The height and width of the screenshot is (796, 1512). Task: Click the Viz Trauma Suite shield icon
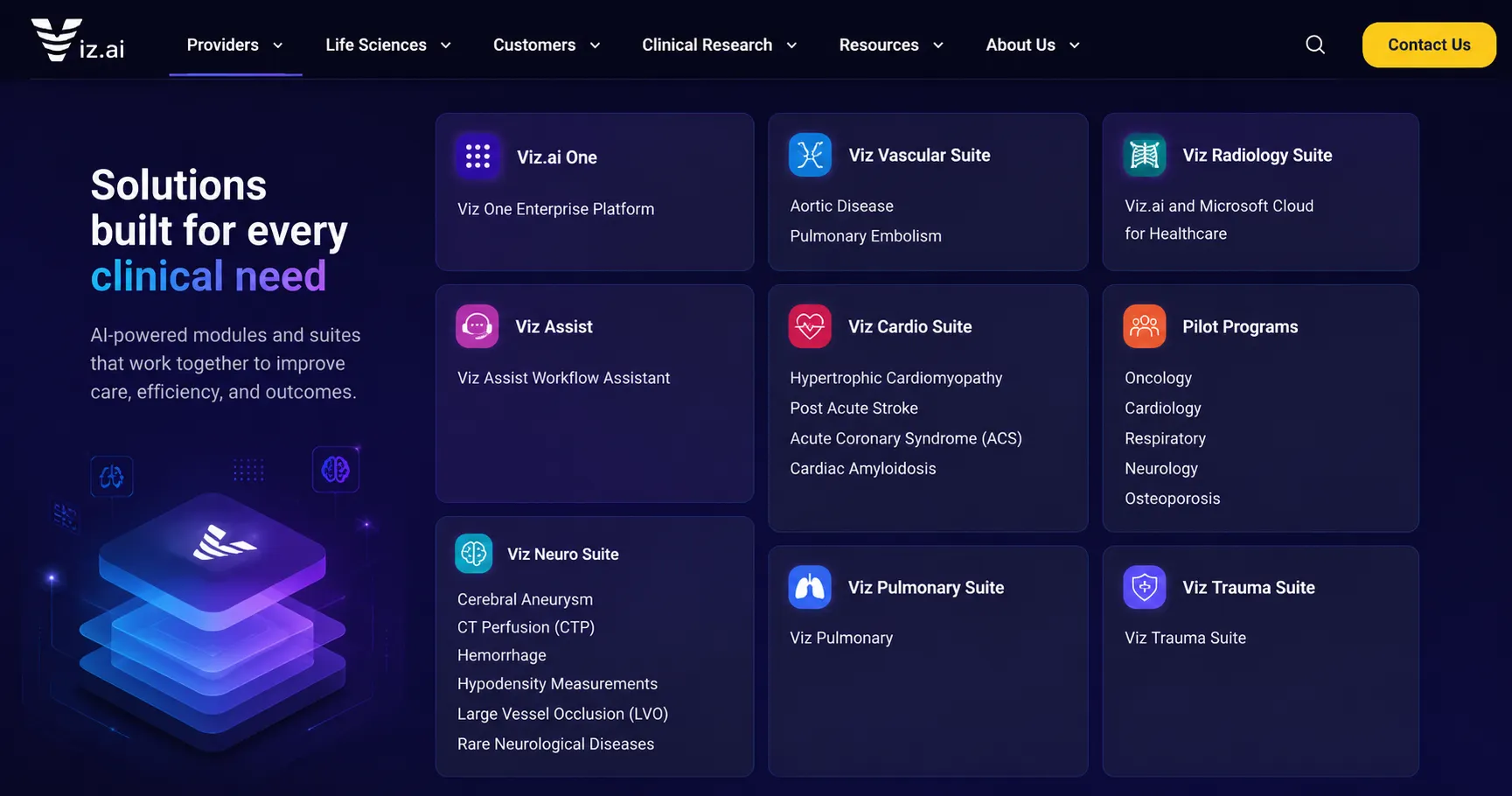point(1145,587)
